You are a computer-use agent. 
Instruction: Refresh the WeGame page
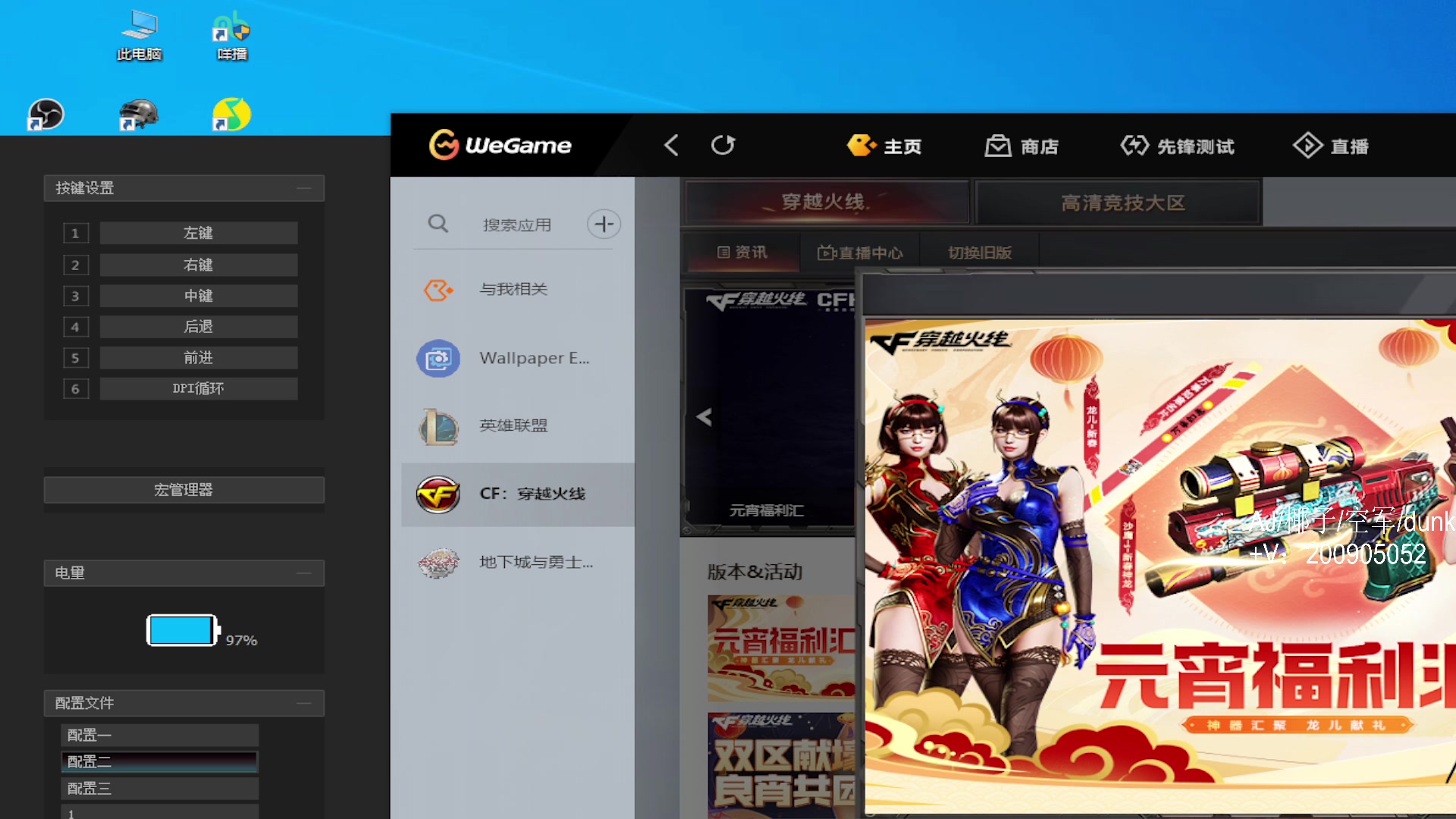pos(723,145)
